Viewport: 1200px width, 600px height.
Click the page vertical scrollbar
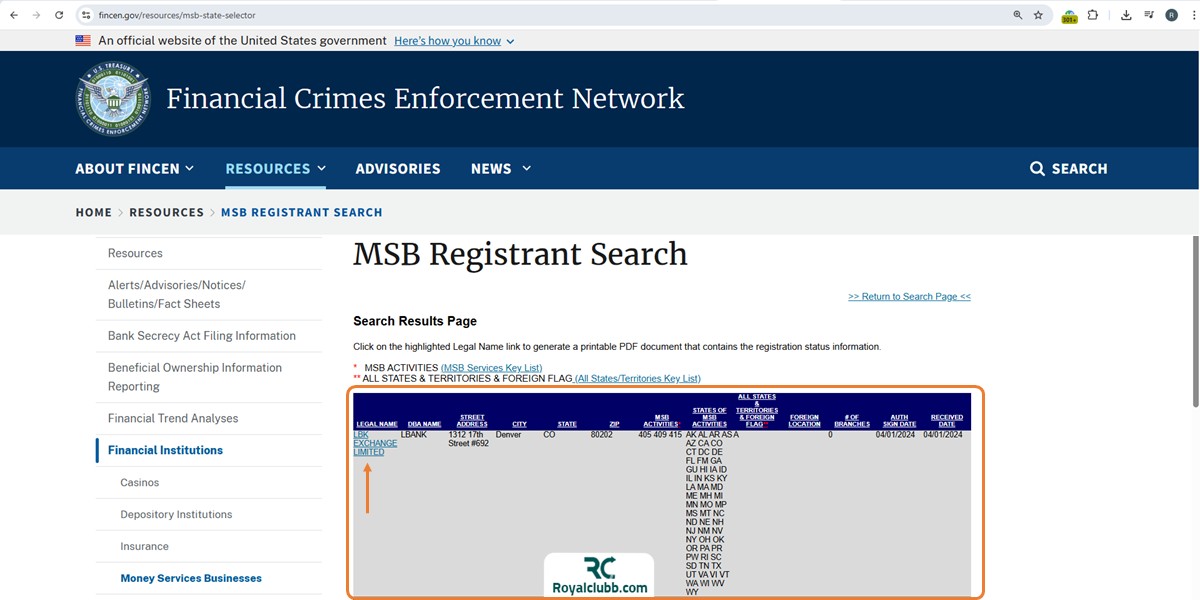(x=1193, y=320)
